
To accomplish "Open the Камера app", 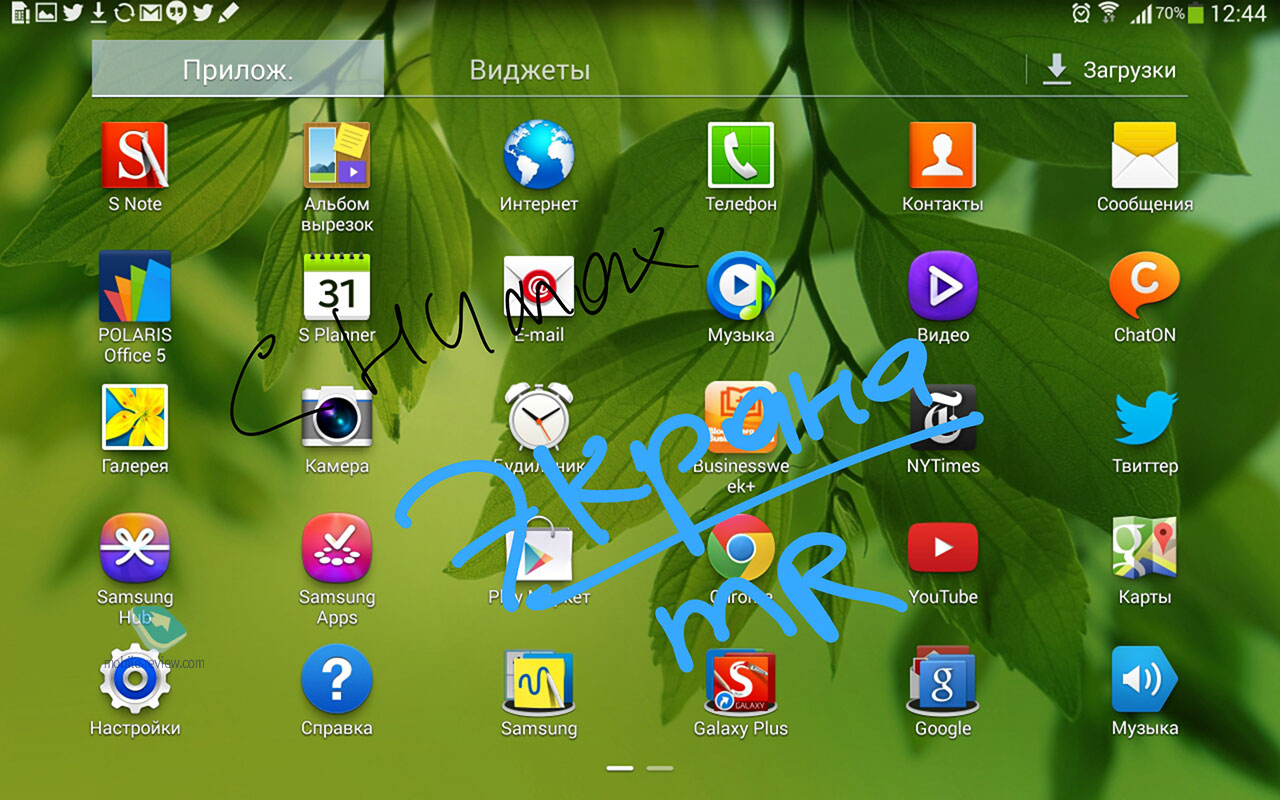I will 337,417.
